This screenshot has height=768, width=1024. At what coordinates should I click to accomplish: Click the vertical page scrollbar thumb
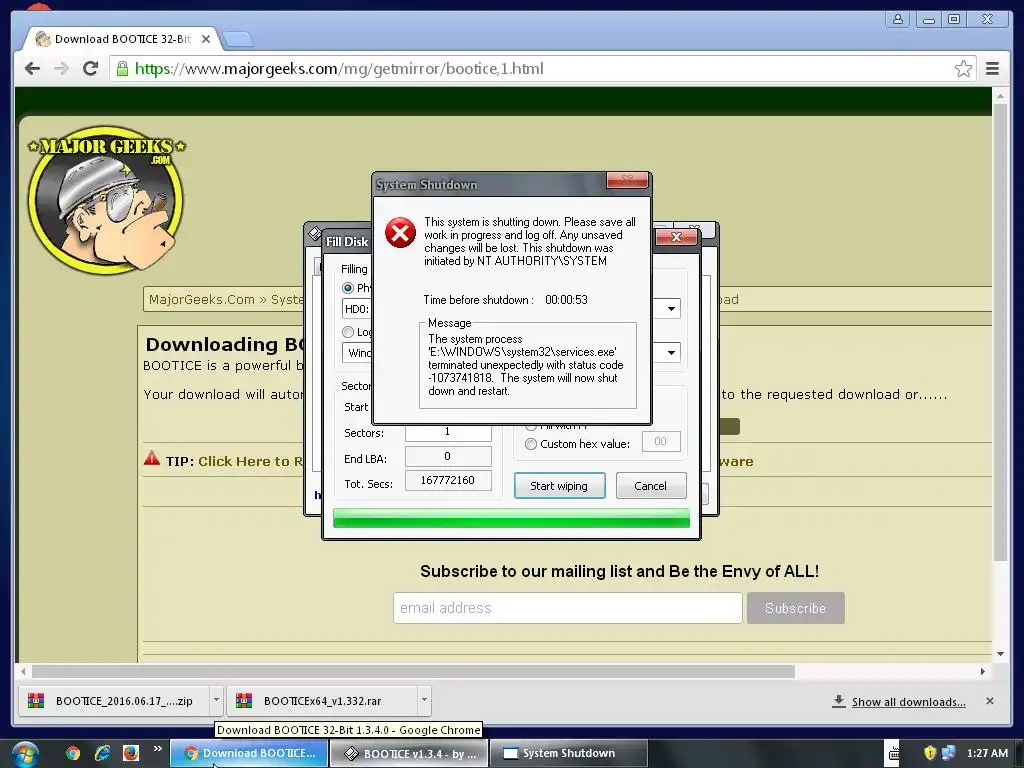tap(1000, 332)
